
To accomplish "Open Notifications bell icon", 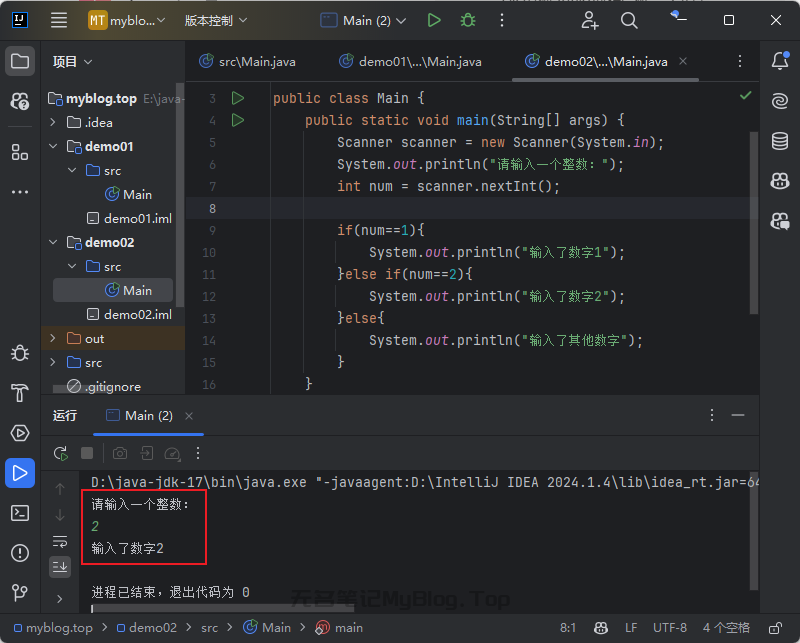I will click(780, 61).
